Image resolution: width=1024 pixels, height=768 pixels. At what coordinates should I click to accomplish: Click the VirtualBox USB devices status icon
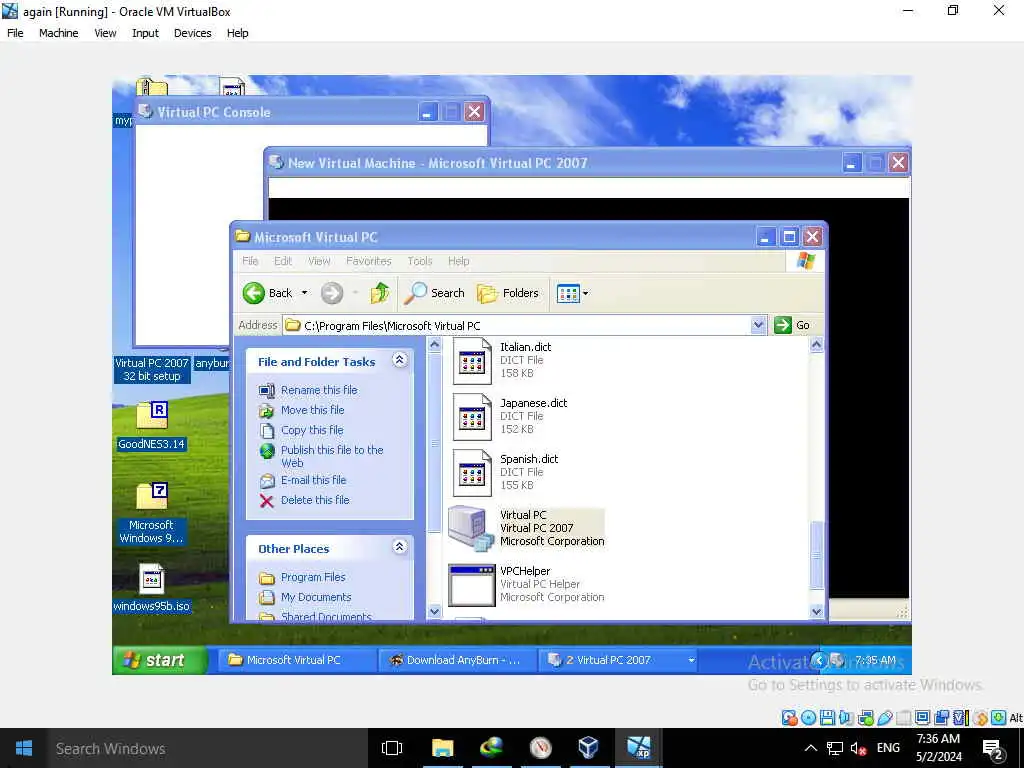[x=885, y=718]
